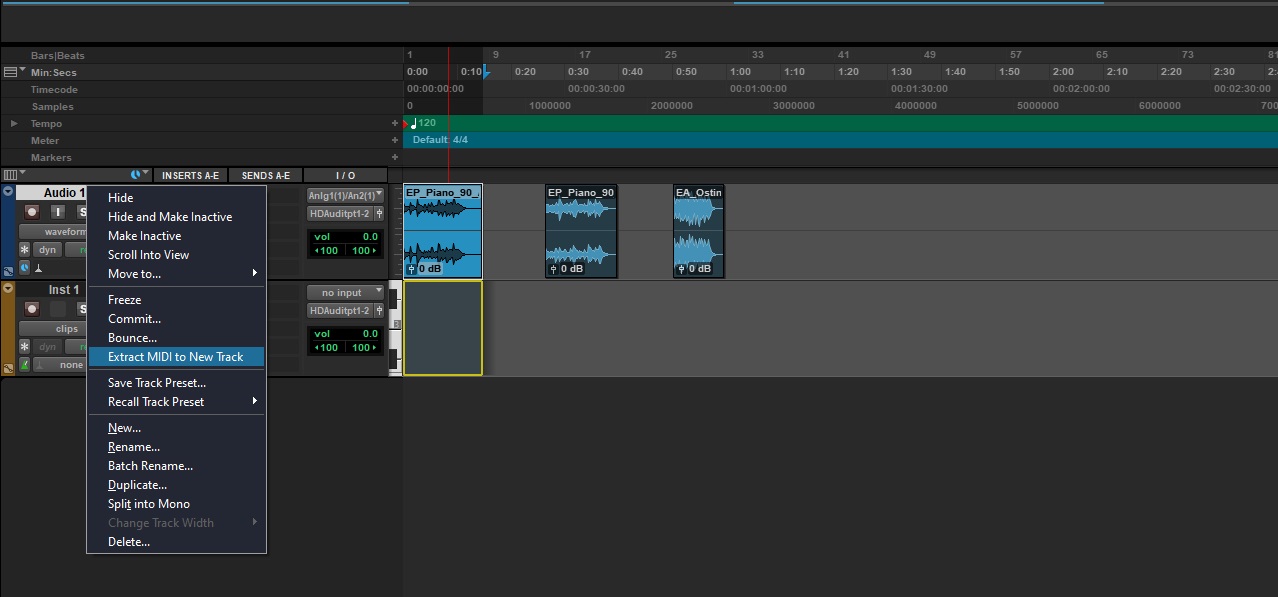The image size is (1278, 597).
Task: Add a tempo change with the plus icon
Action: click(395, 124)
